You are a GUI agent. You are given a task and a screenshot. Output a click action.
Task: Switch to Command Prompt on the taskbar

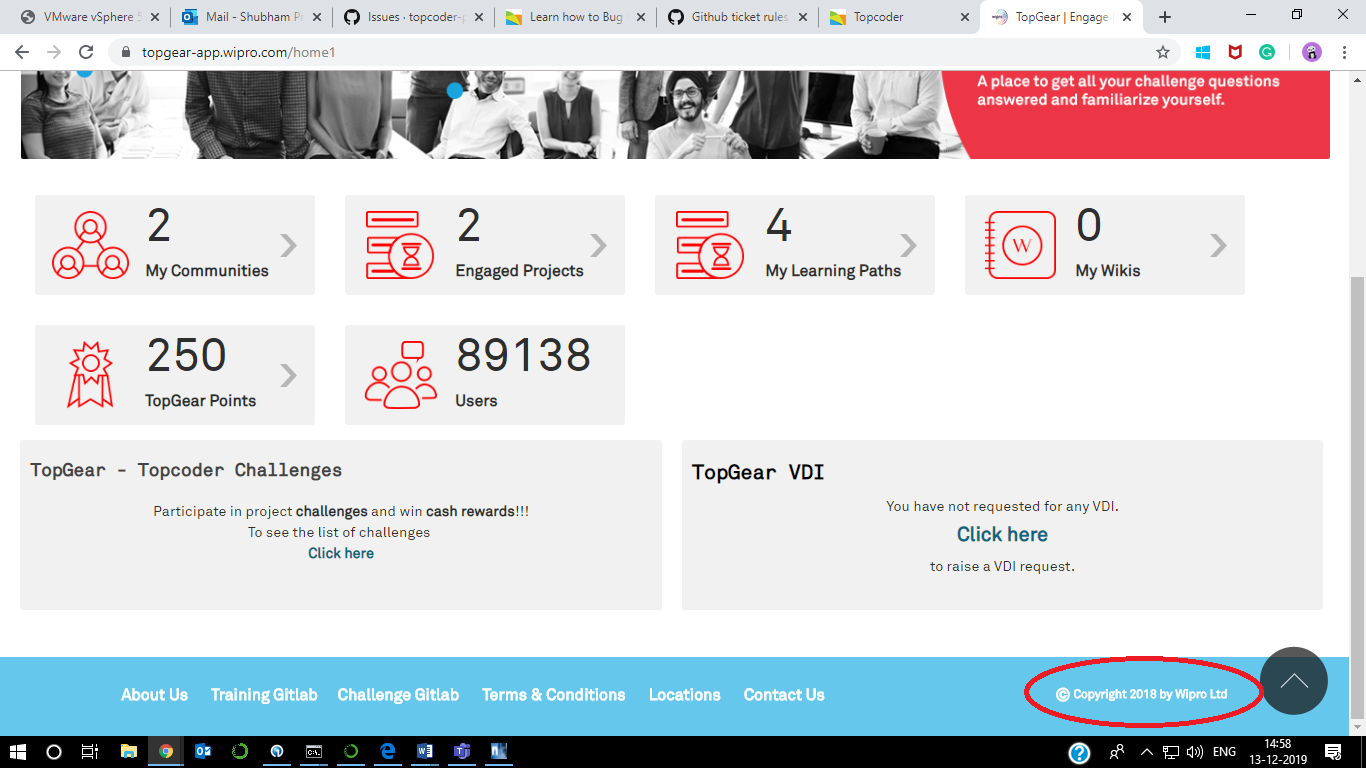pyautogui.click(x=314, y=751)
